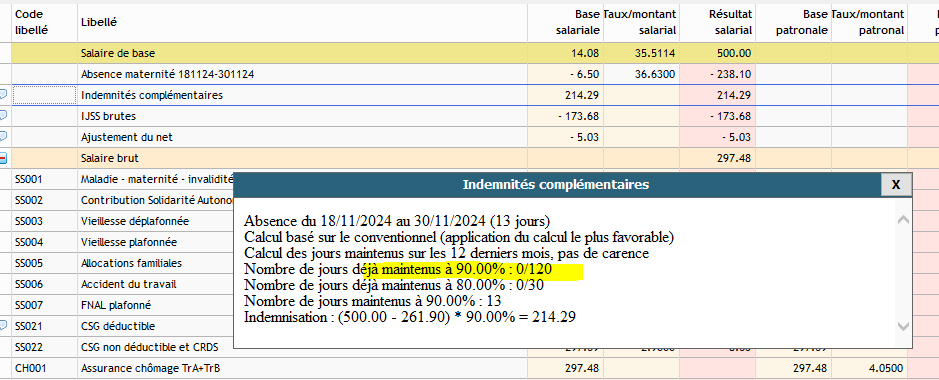939x380 pixels.
Task: Select base salariale value 214.29
Action: (x=583, y=95)
